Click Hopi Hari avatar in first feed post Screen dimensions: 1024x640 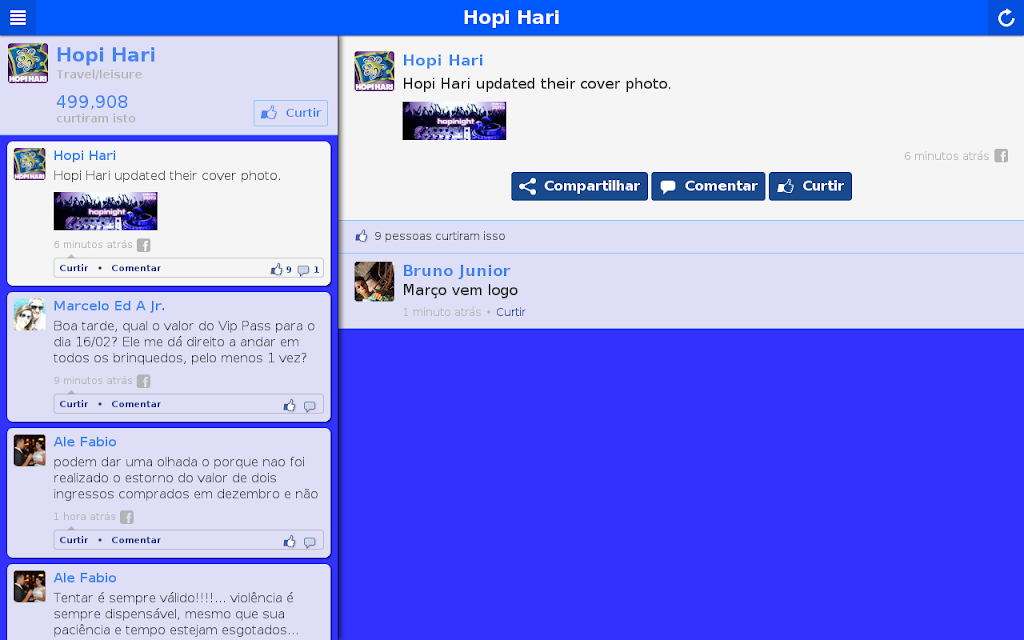tap(29, 164)
